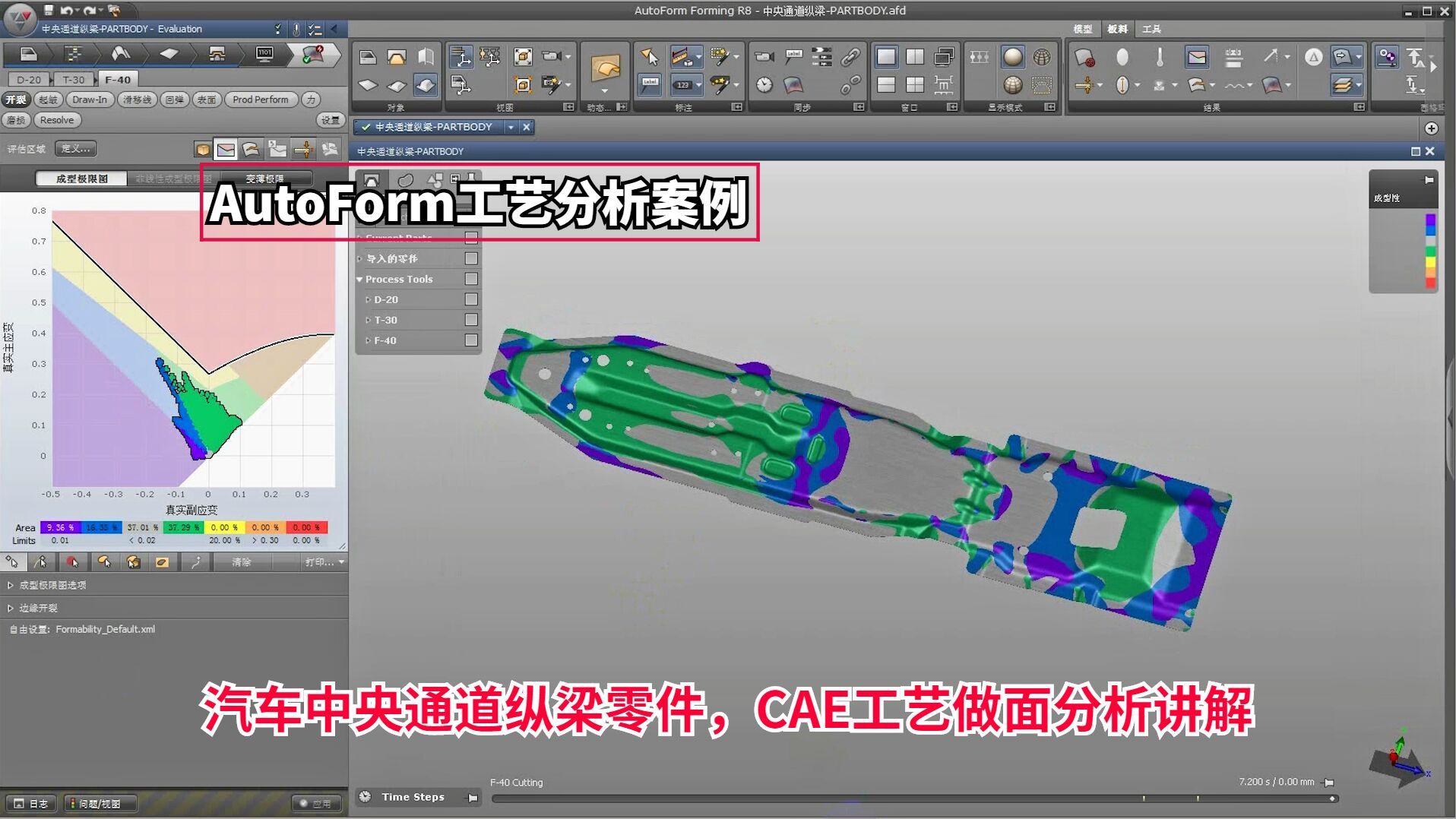Open the Simulation stage monitor icon
The image size is (1456, 819).
[264, 54]
